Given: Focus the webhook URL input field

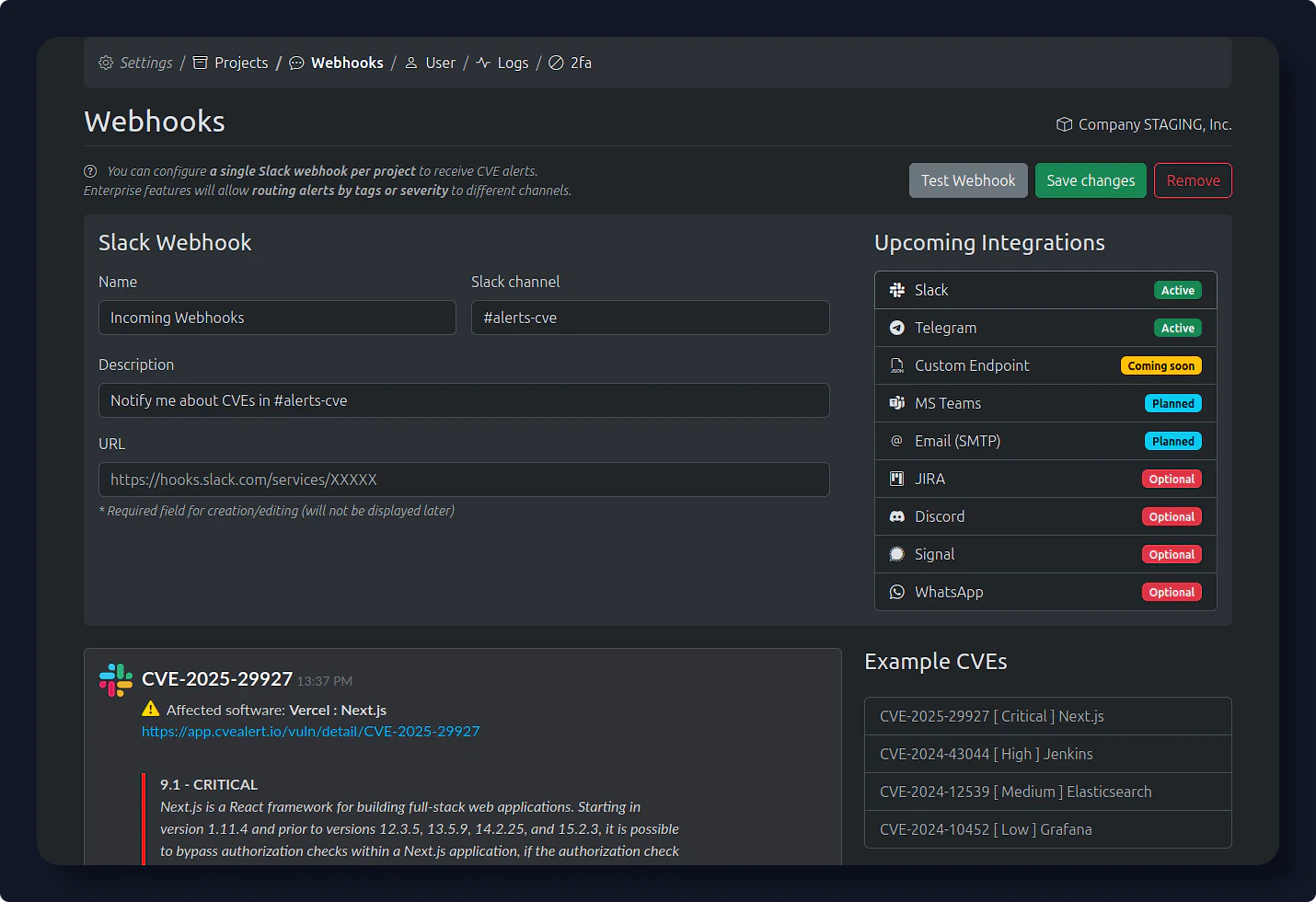Looking at the screenshot, I should click(x=464, y=480).
